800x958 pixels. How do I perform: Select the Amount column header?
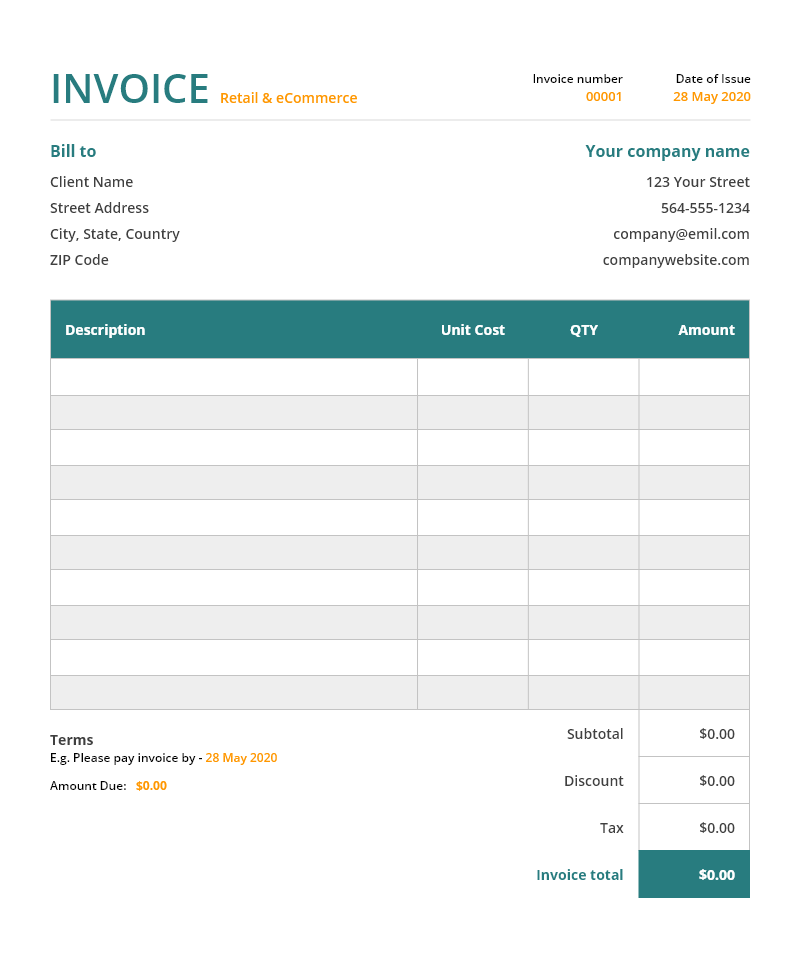706,330
